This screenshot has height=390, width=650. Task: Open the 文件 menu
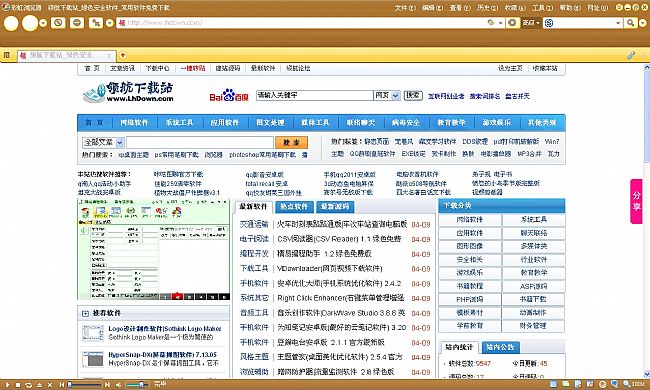click(405, 7)
